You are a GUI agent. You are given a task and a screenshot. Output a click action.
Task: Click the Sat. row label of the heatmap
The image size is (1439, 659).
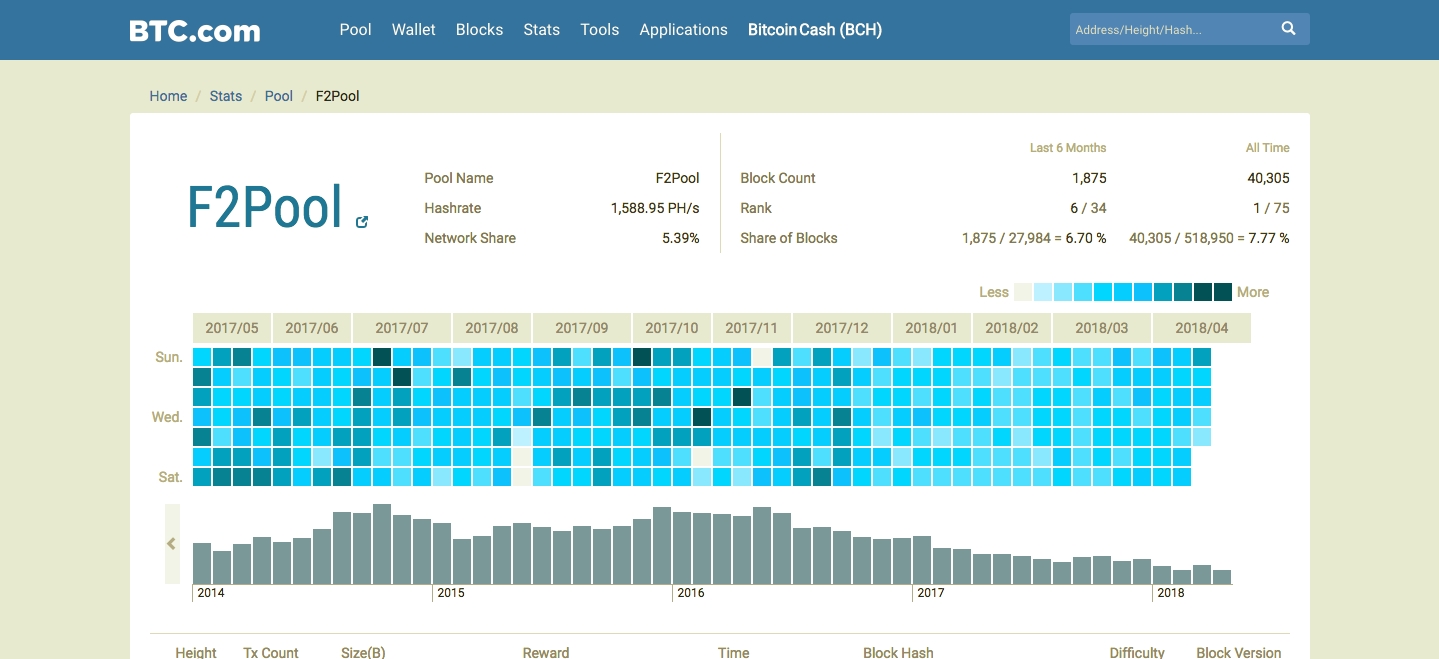170,477
